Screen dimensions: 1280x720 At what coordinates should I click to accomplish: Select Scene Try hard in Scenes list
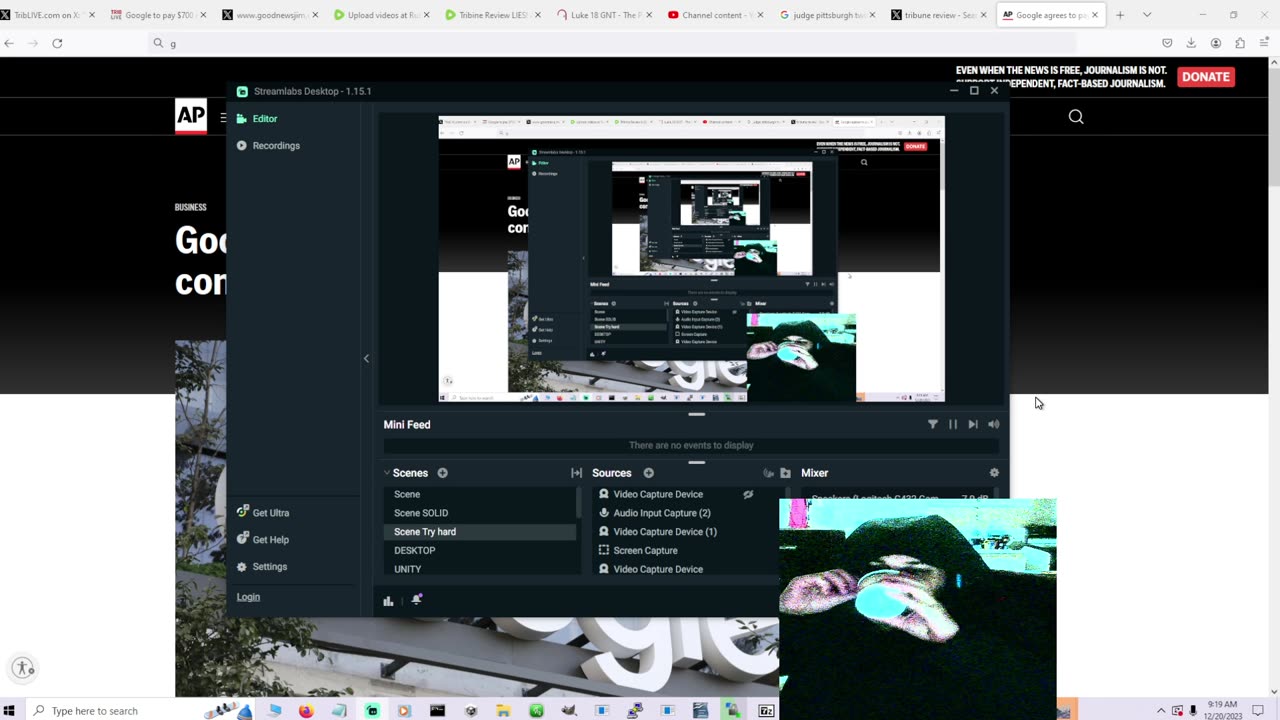(x=480, y=532)
